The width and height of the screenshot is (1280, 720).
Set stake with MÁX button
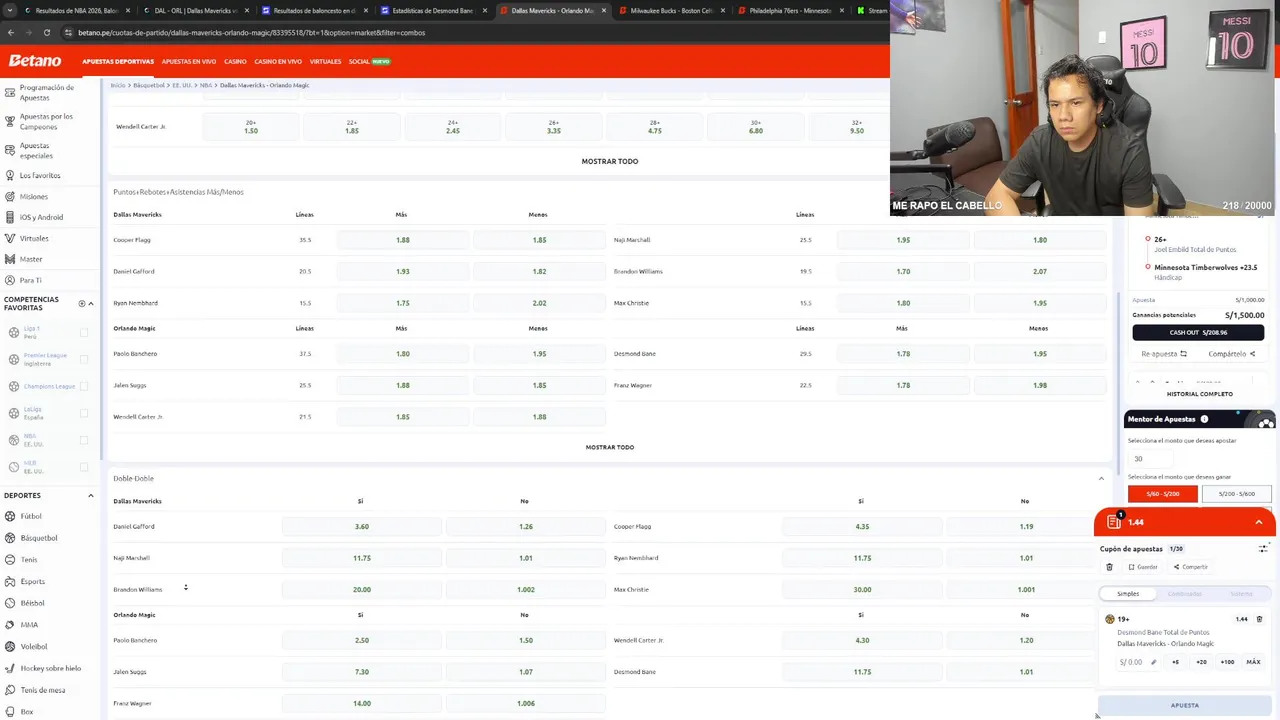(1253, 662)
